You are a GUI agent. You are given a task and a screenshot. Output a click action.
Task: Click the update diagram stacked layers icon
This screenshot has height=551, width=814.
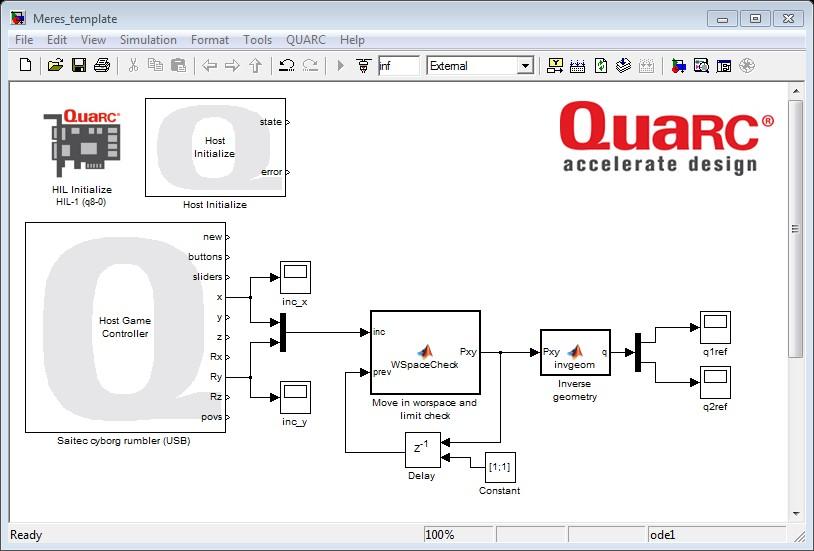click(623, 65)
